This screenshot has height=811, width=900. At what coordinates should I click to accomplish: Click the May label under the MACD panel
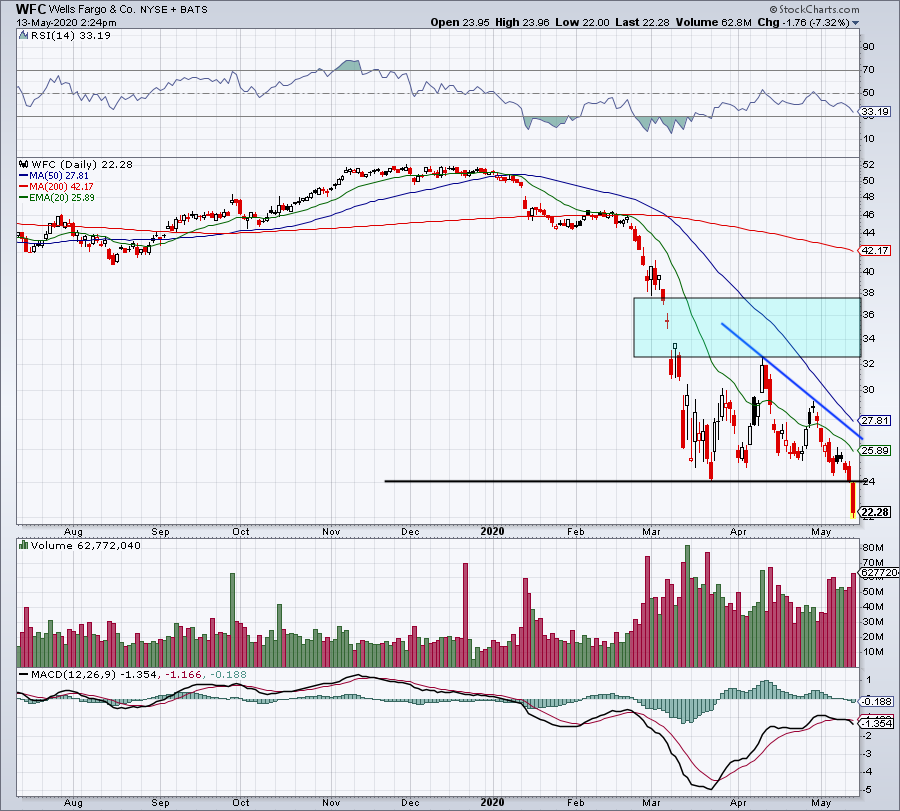click(x=821, y=802)
